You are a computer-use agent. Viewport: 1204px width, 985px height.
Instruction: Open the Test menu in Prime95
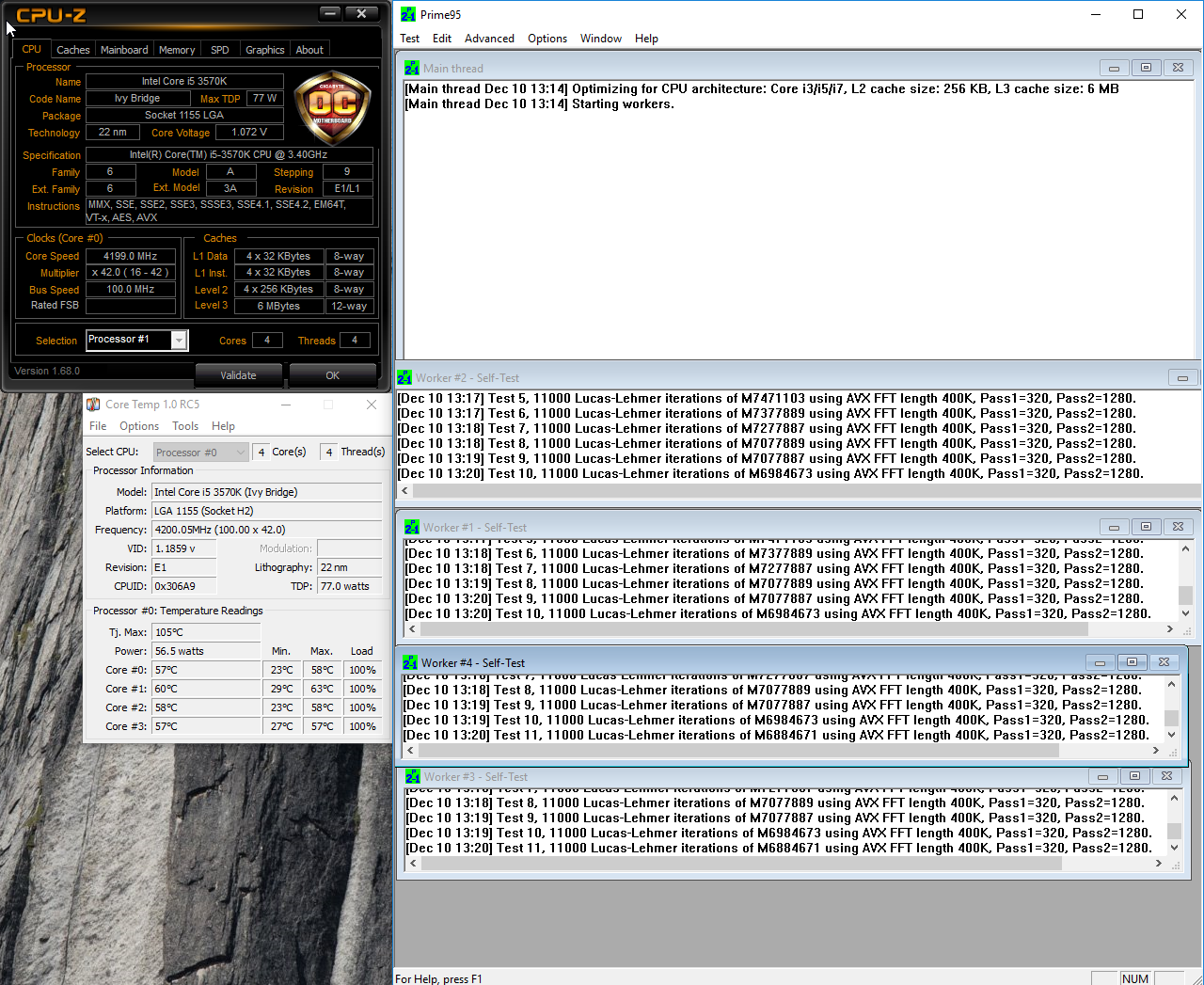tap(409, 39)
